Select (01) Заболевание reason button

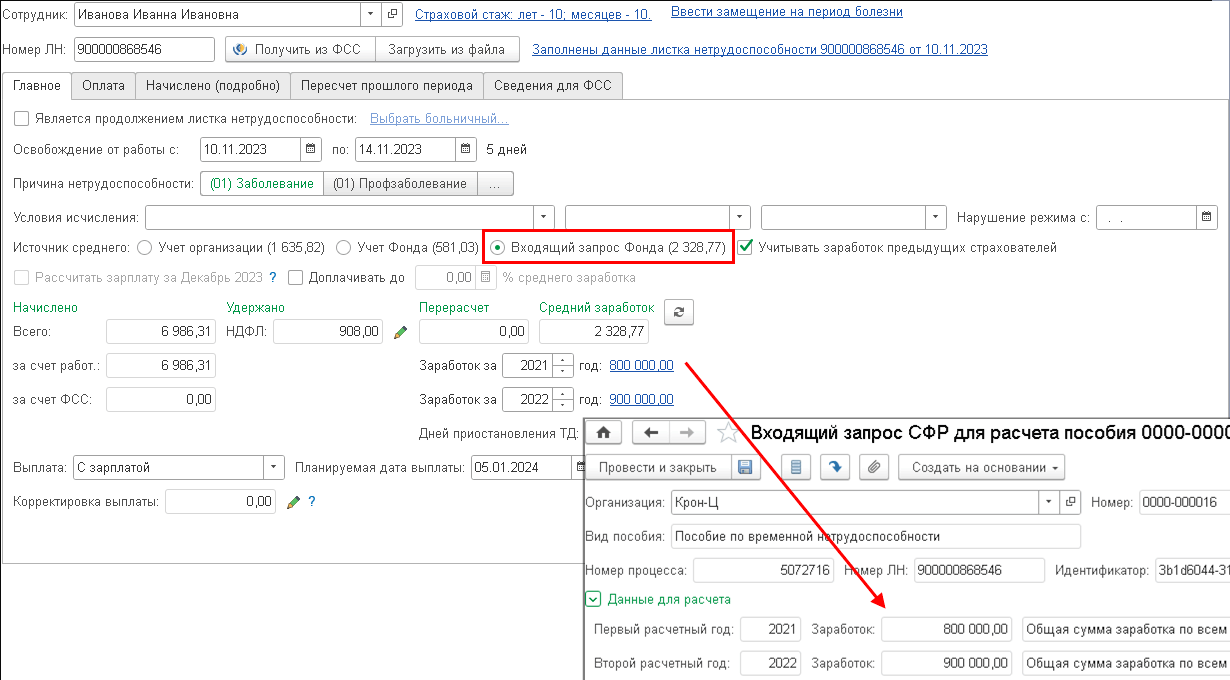click(x=262, y=183)
